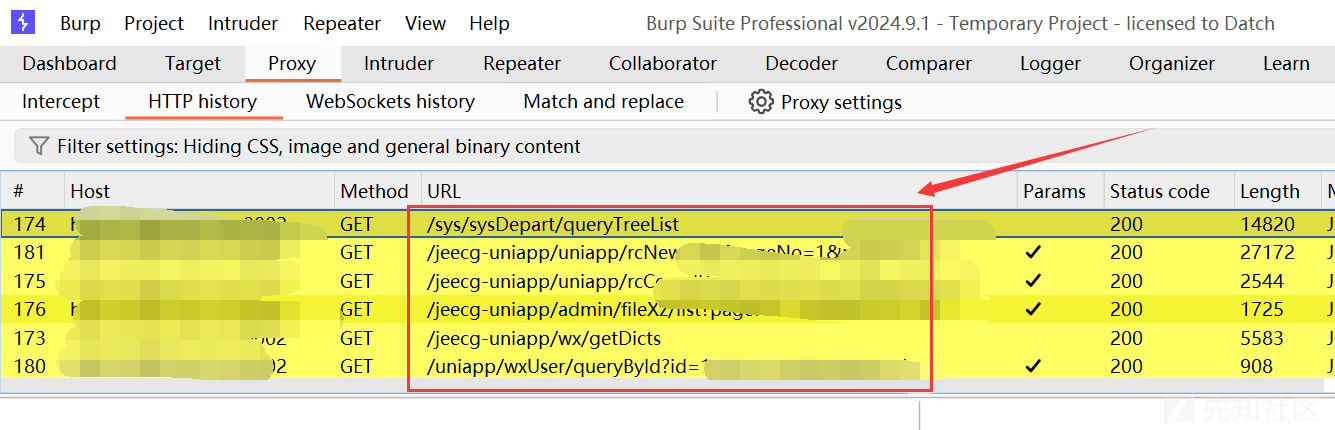Switch to the Intruder tool tab
Screen dimensions: 1335x430
pyautogui.click(x=399, y=63)
